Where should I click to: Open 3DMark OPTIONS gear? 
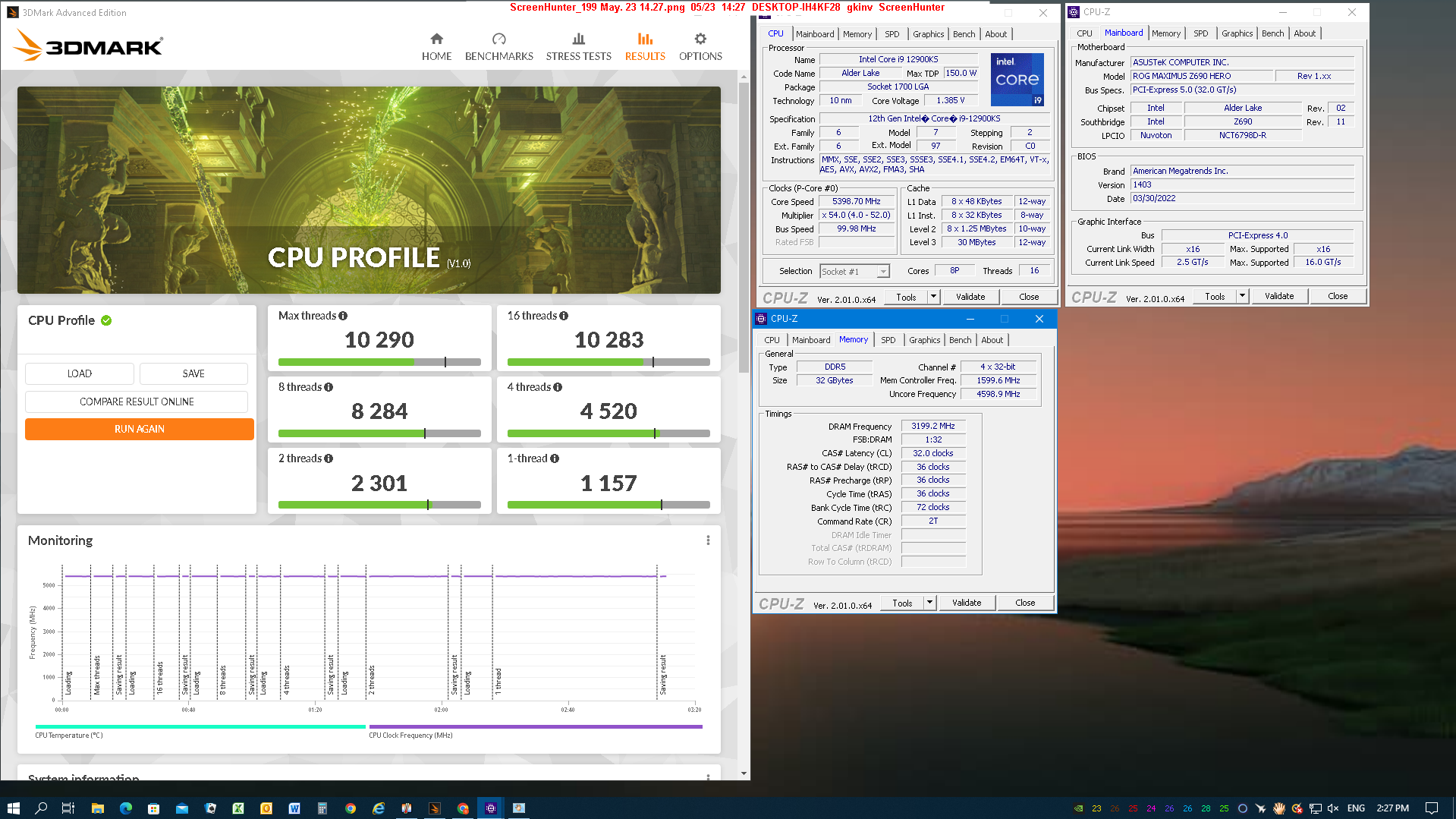700,39
